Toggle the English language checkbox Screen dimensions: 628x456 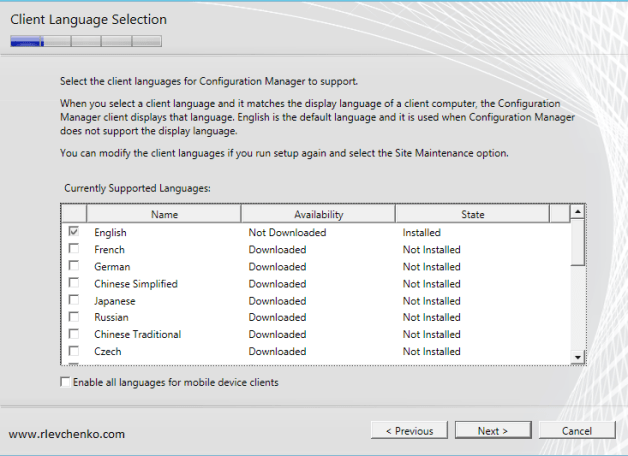tap(74, 233)
